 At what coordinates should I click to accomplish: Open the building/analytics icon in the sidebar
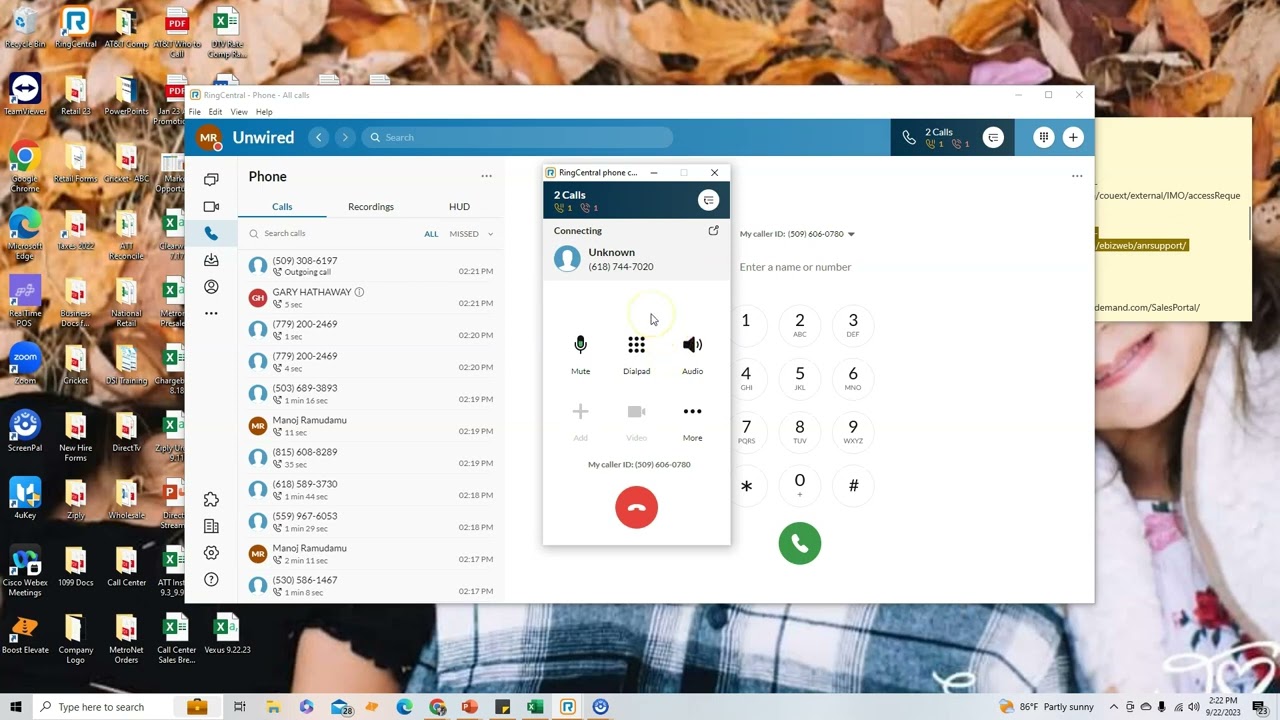(x=211, y=526)
